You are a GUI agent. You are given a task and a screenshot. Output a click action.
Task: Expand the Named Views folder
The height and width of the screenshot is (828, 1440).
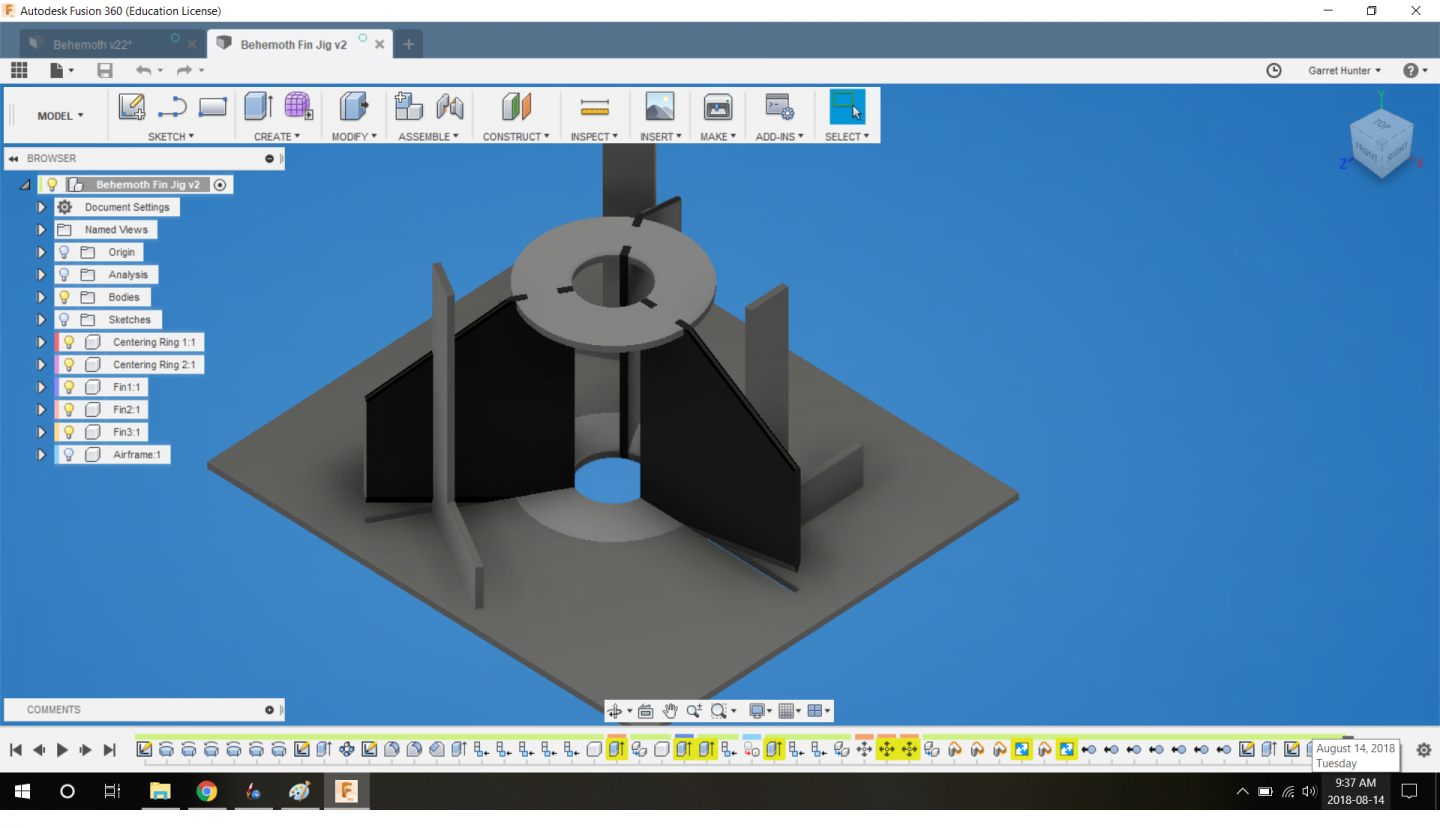click(41, 230)
